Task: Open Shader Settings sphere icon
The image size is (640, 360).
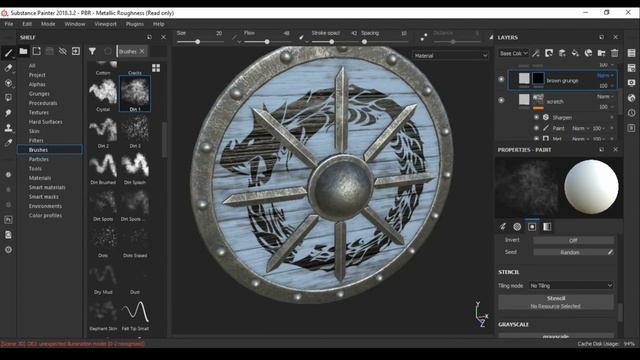Action: pos(631,98)
